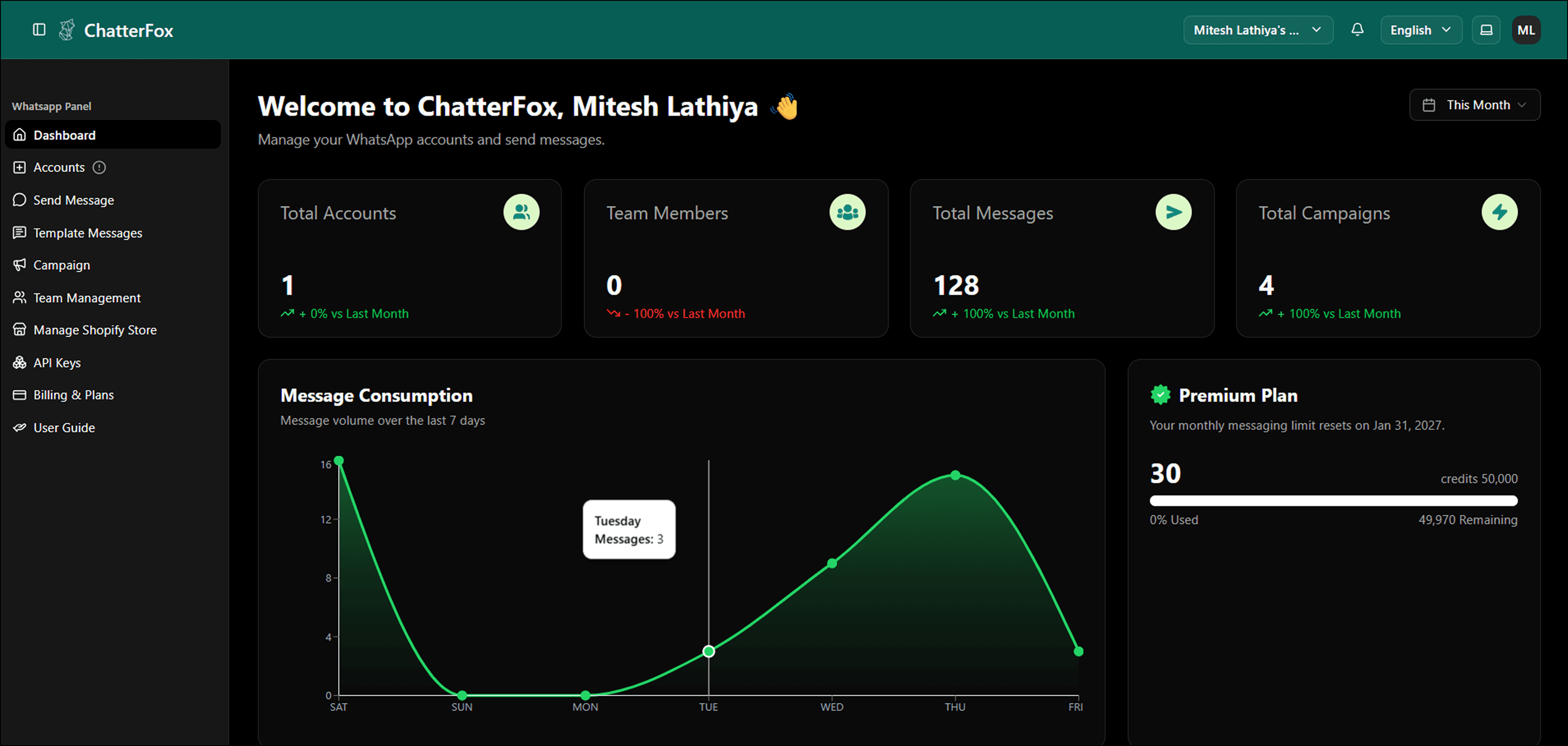Click the laptop display icon button

click(1486, 30)
